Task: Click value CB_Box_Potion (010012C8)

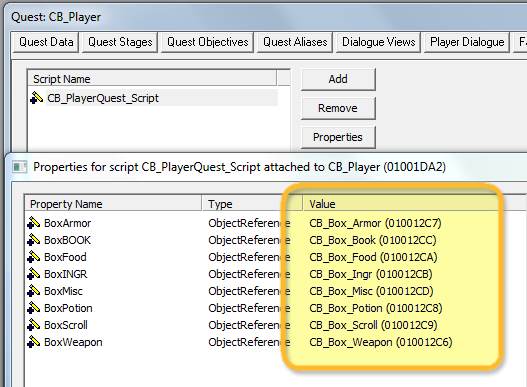Action: click(376, 308)
